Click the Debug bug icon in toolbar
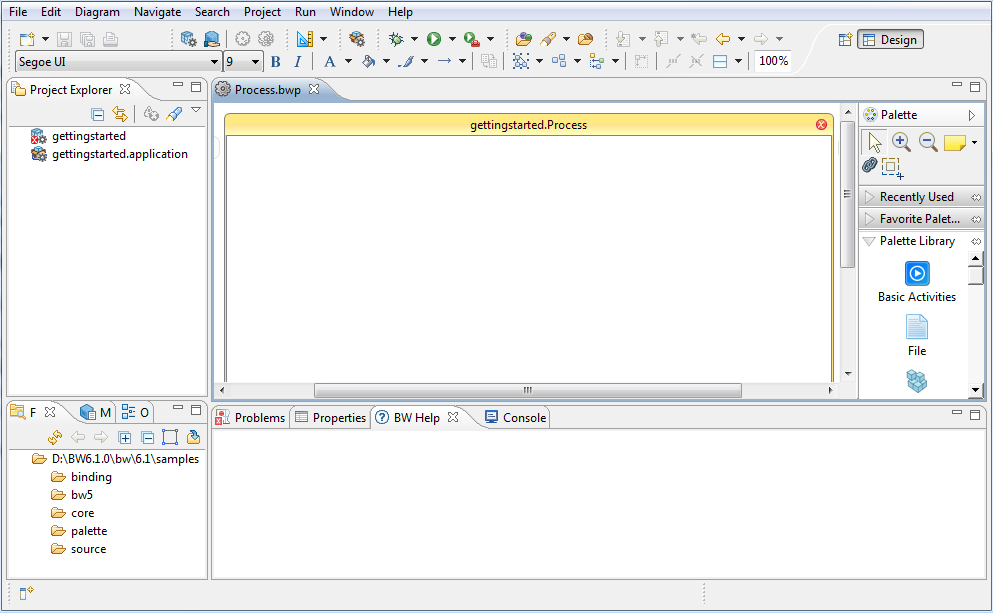 (x=396, y=39)
